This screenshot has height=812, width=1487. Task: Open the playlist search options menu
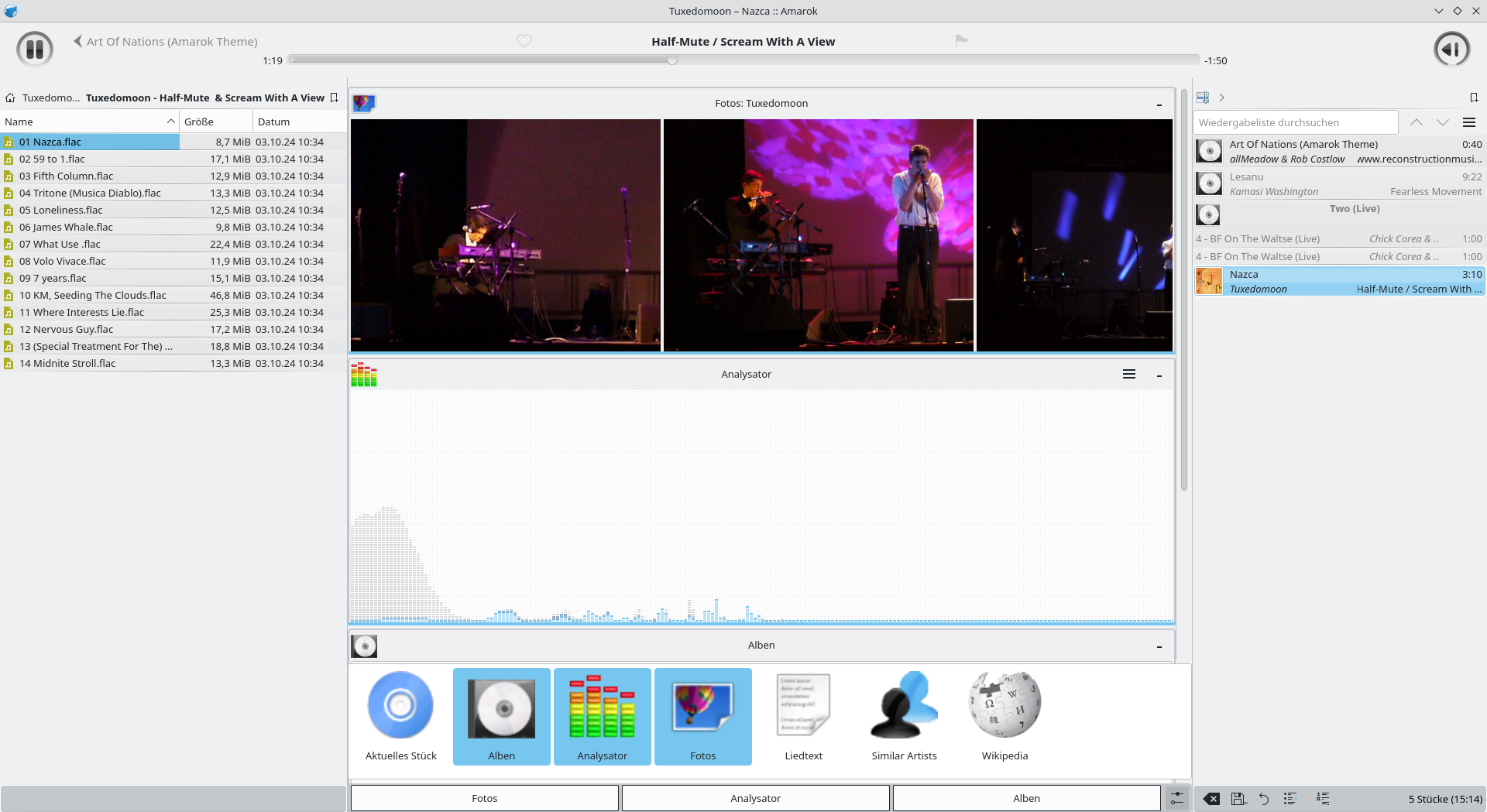pyautogui.click(x=1468, y=122)
